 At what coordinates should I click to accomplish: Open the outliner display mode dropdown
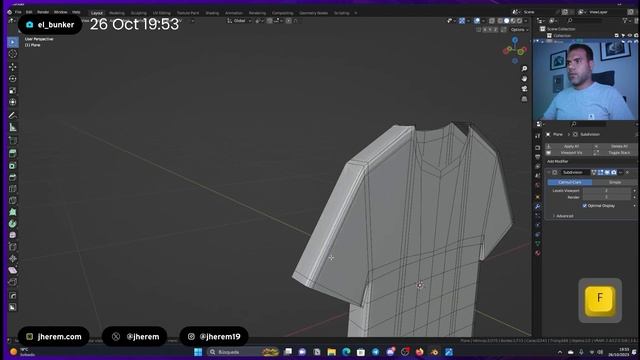553,20
